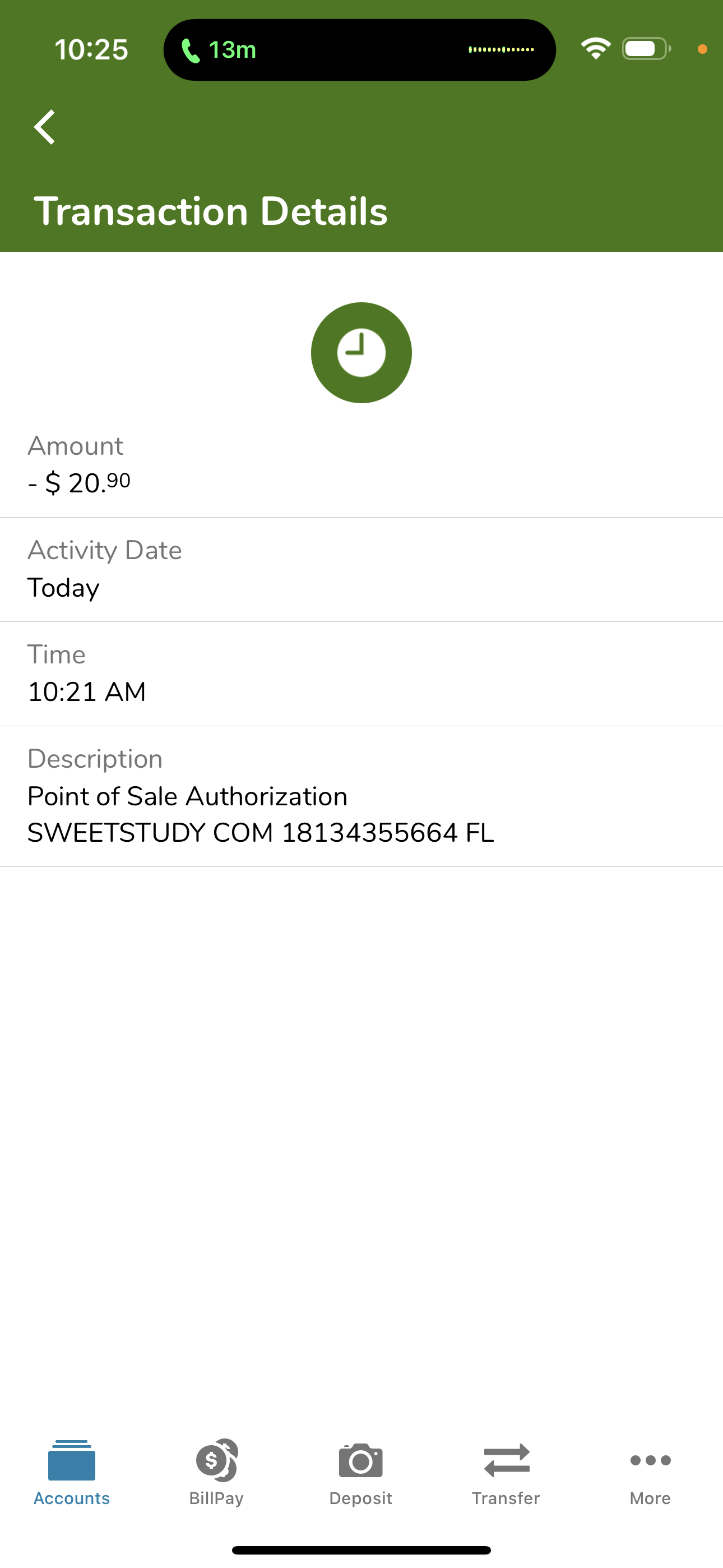Tap the 10:21 AM time value
This screenshot has width=723, height=1568.
87,692
